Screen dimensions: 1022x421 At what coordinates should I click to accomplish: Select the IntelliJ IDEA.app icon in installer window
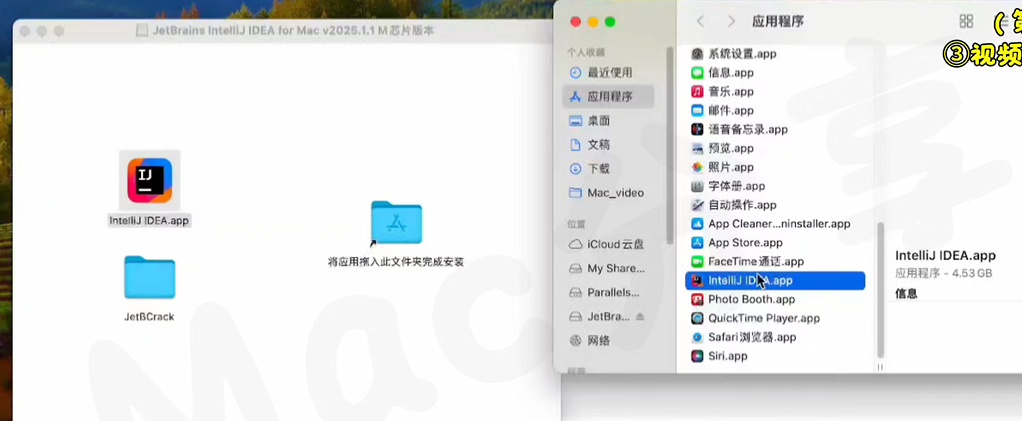point(149,180)
